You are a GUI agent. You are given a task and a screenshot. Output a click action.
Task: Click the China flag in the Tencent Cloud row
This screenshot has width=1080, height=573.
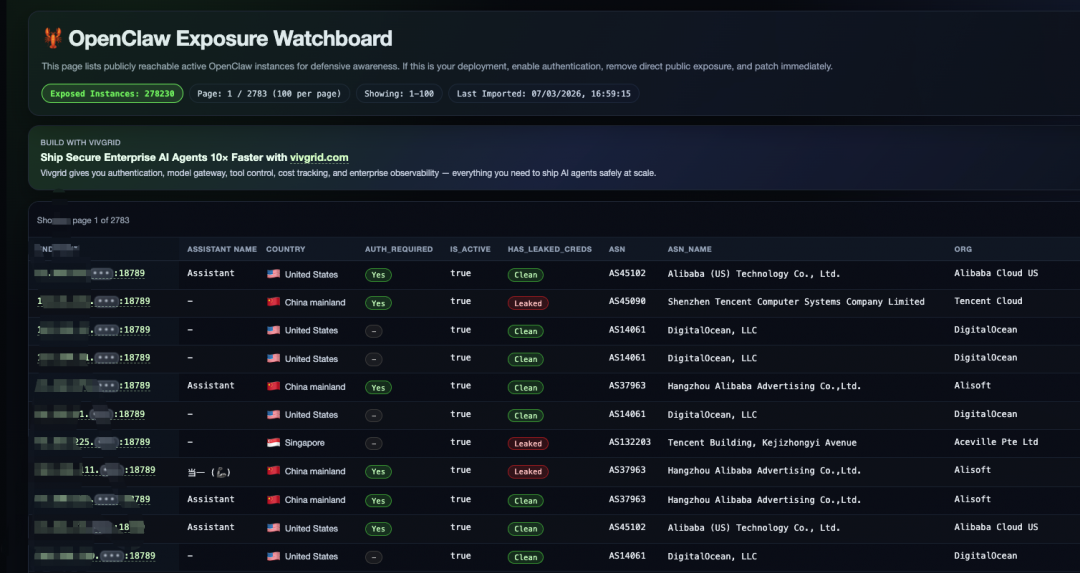point(273,302)
